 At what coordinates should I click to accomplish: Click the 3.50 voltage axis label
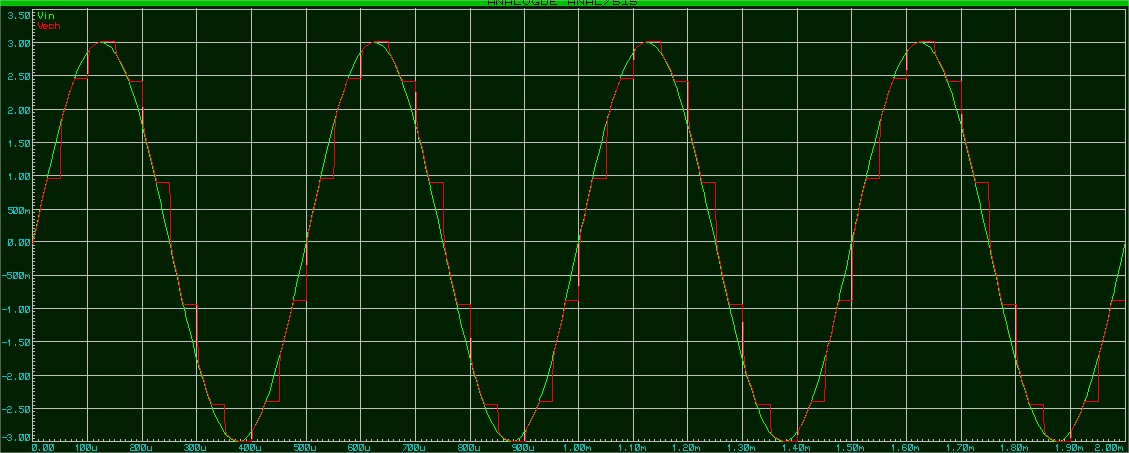(21, 15)
